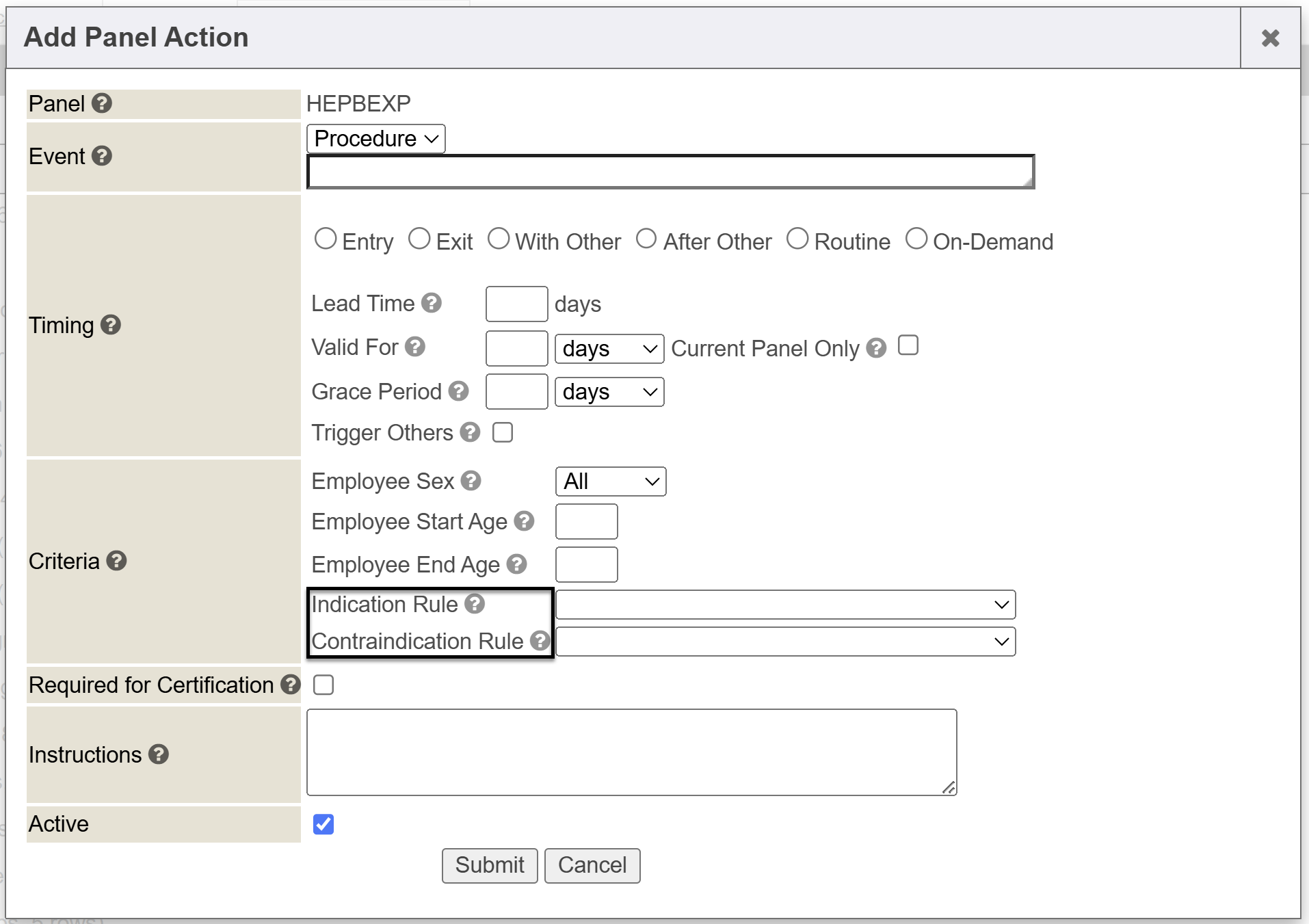The height and width of the screenshot is (924, 1309).
Task: Click inside the Instructions text area
Action: (631, 752)
